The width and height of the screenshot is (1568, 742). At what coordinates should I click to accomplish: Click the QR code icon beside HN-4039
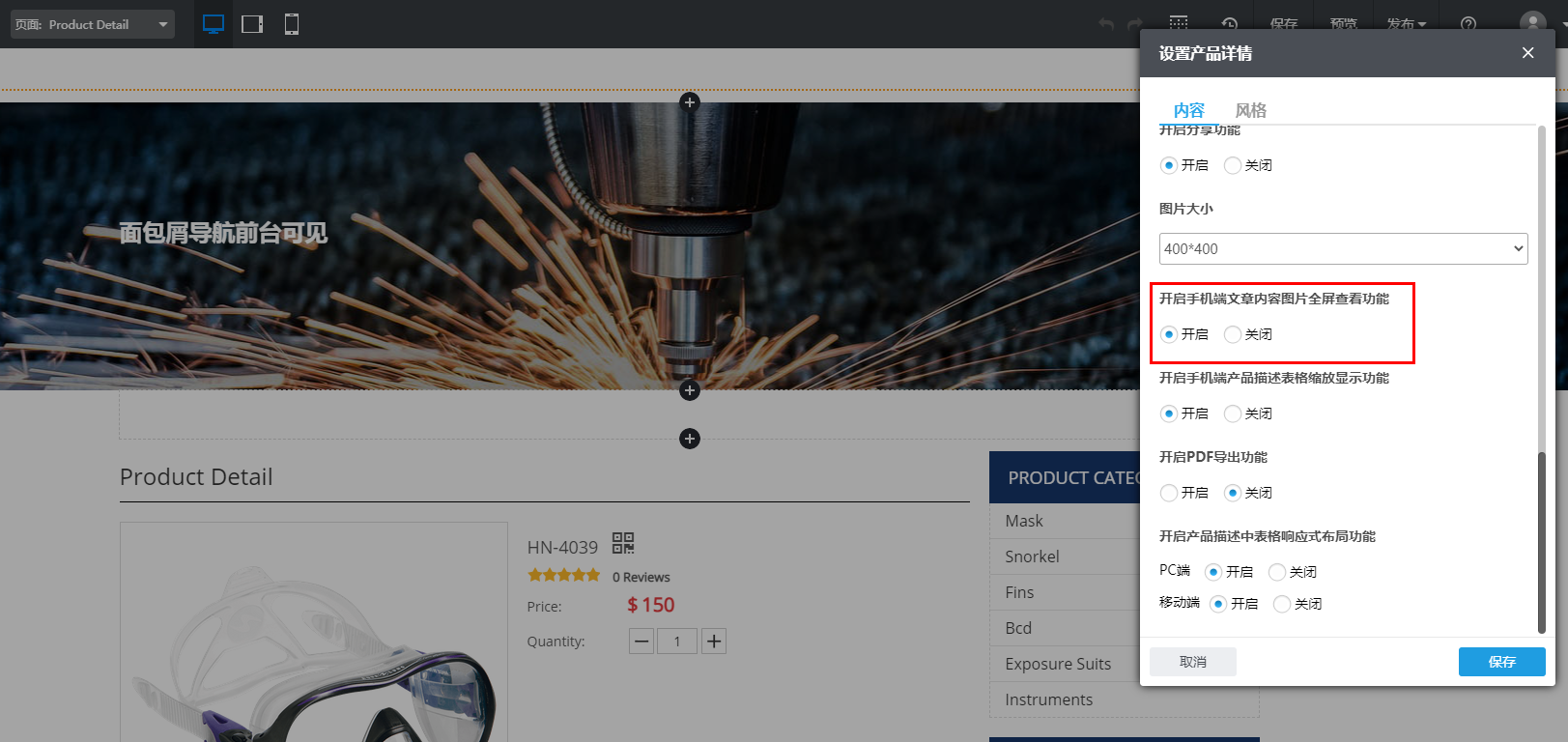coord(623,543)
